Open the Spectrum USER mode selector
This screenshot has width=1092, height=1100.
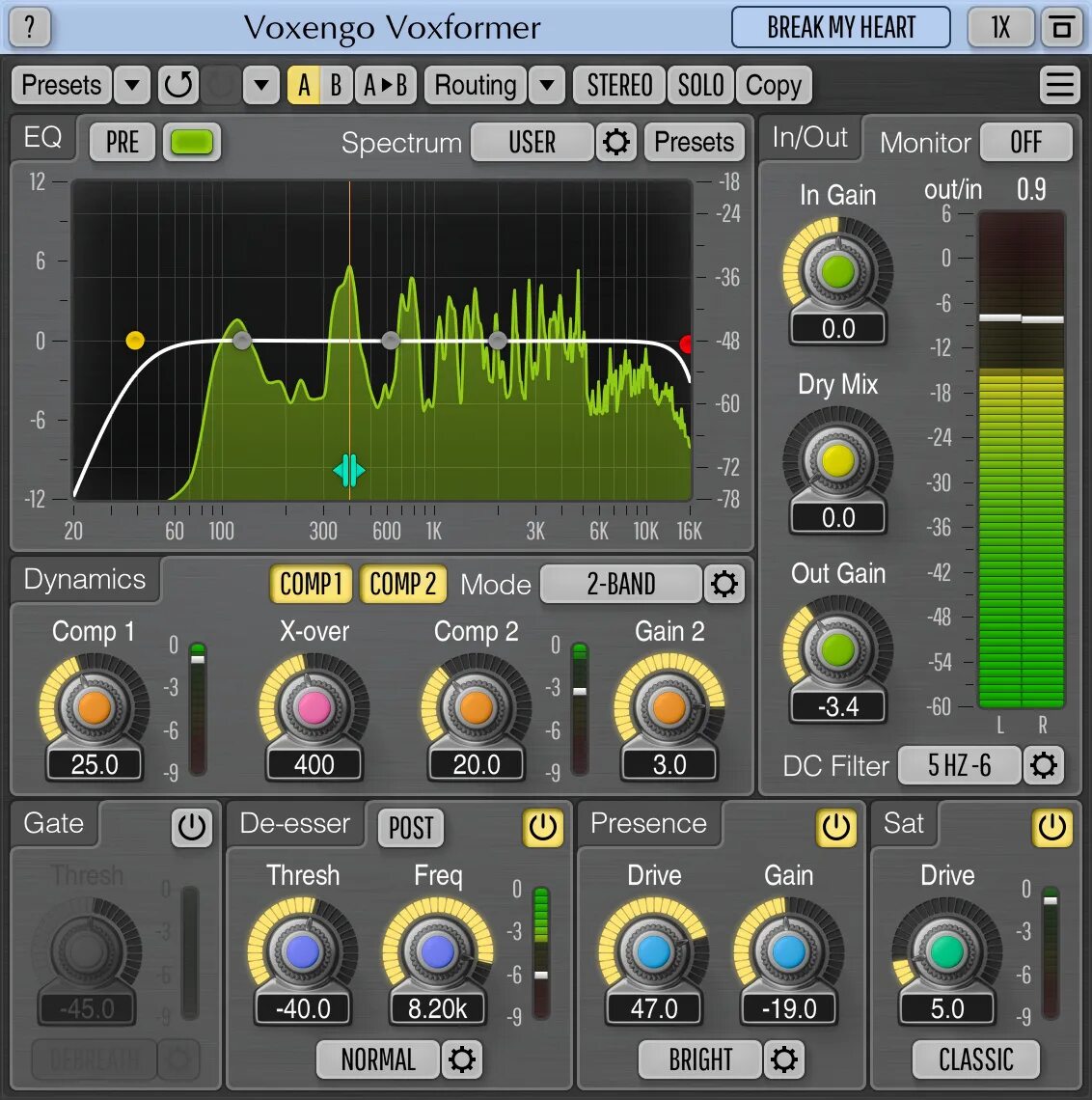pos(532,143)
